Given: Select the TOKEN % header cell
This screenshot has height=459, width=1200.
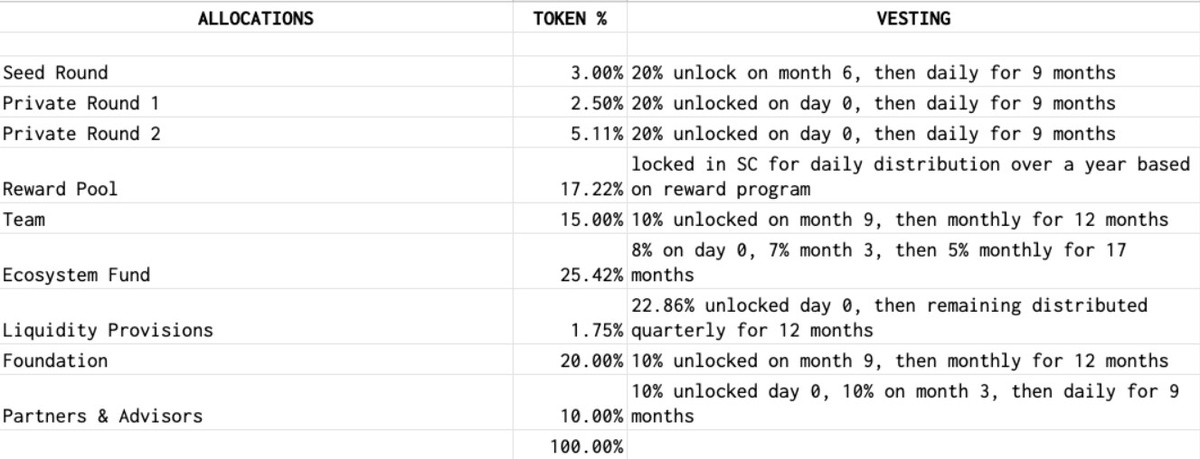Looking at the screenshot, I should point(571,18).
